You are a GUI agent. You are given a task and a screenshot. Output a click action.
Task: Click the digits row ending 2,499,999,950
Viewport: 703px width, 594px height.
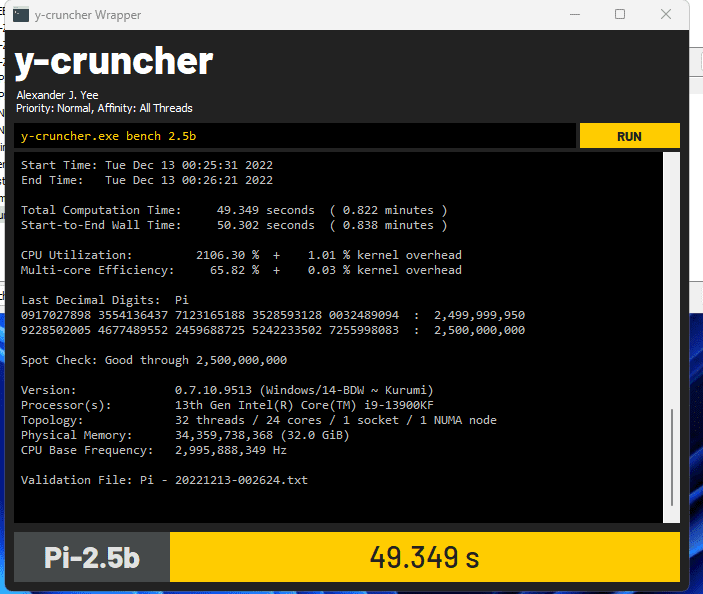[x=273, y=315]
